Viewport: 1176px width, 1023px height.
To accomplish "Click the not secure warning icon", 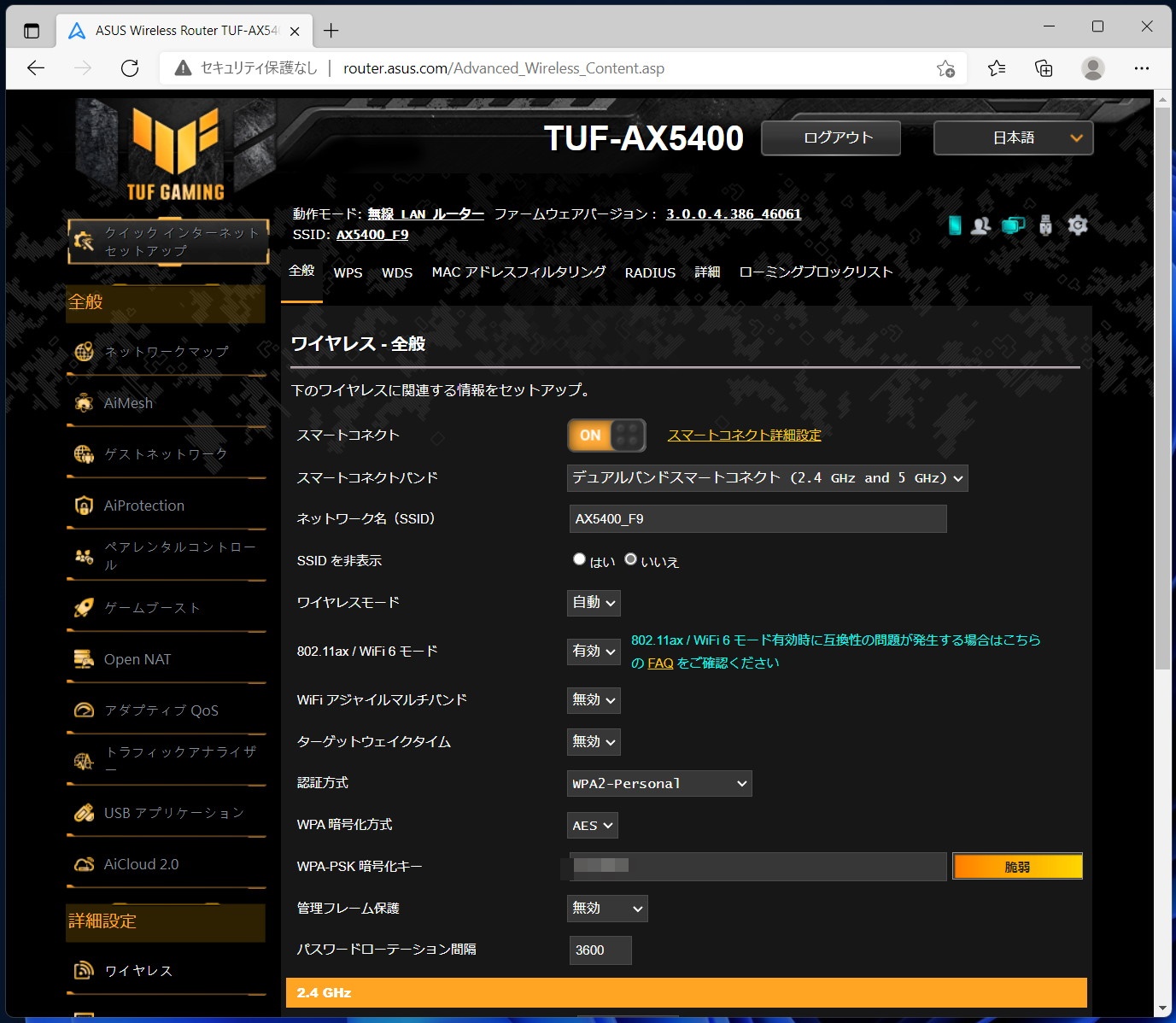I will (x=183, y=68).
